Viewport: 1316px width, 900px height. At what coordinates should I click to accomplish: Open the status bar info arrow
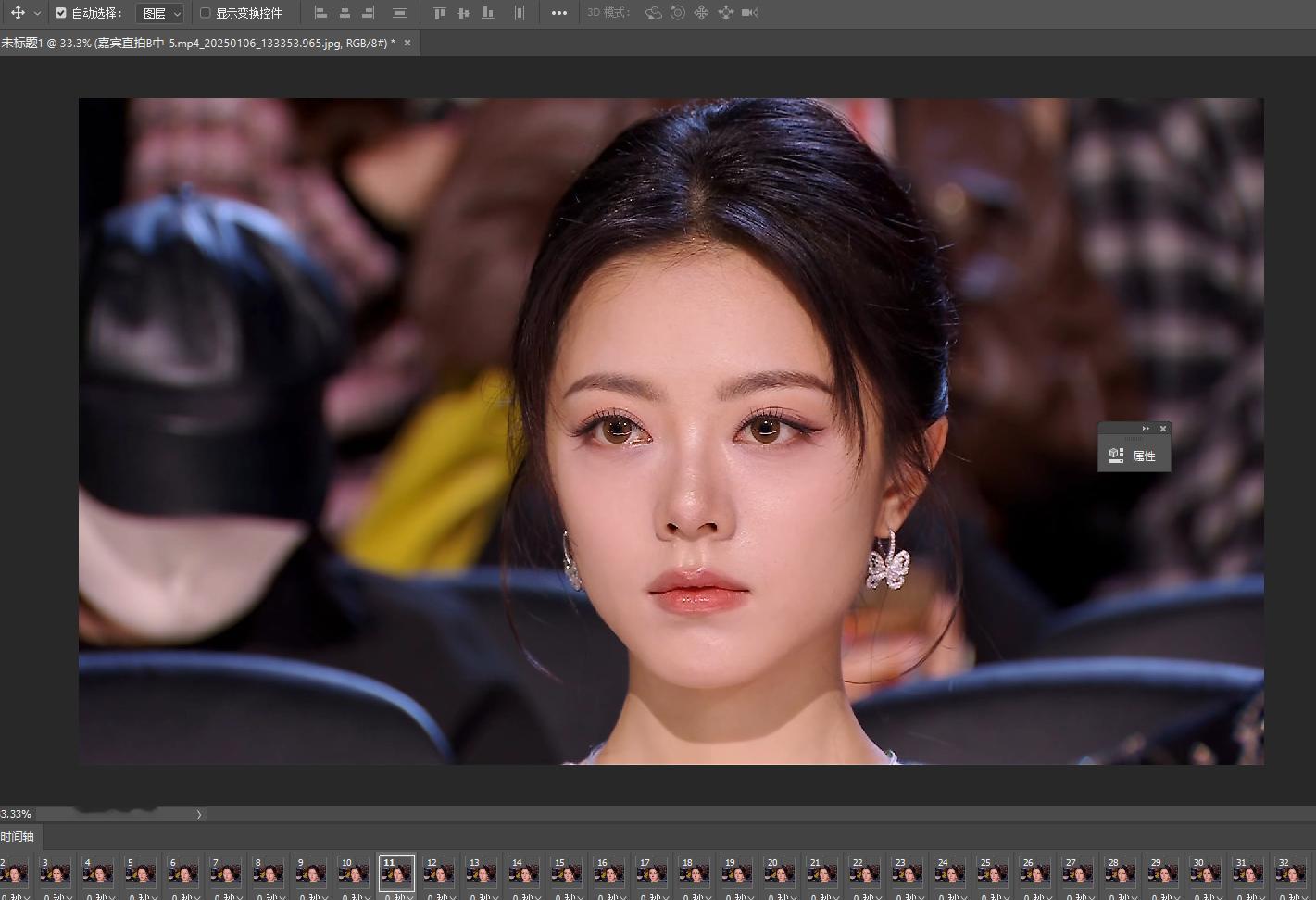(198, 815)
